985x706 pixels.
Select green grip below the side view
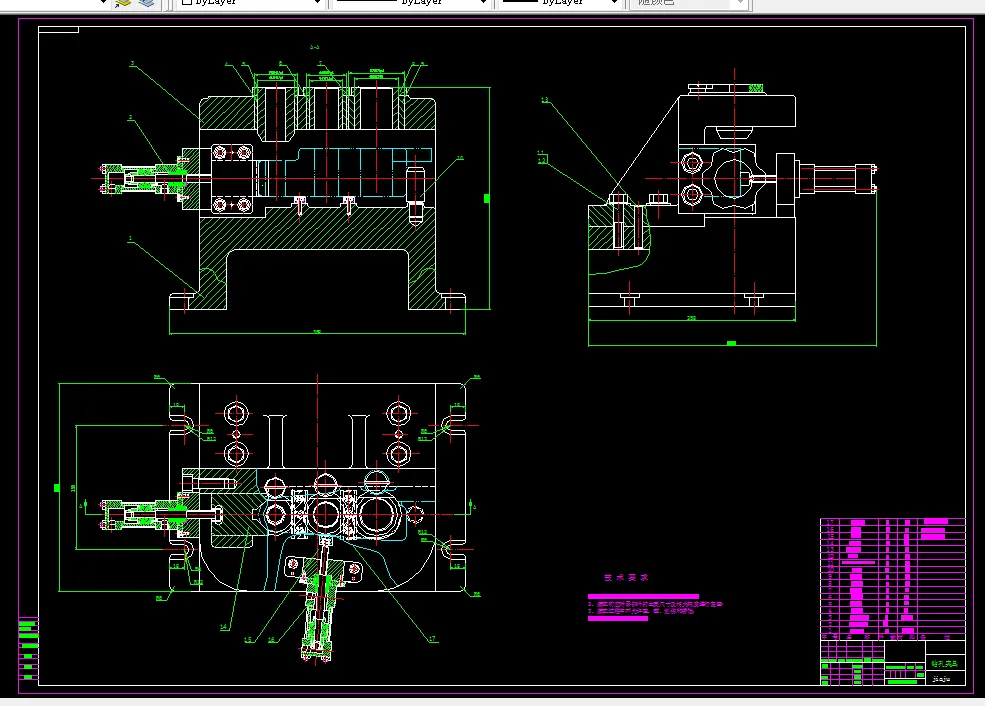coord(731,344)
